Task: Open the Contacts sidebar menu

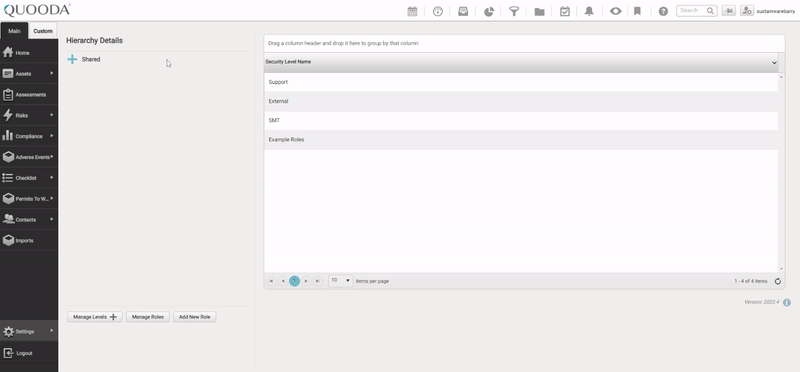Action: pyautogui.click(x=29, y=220)
